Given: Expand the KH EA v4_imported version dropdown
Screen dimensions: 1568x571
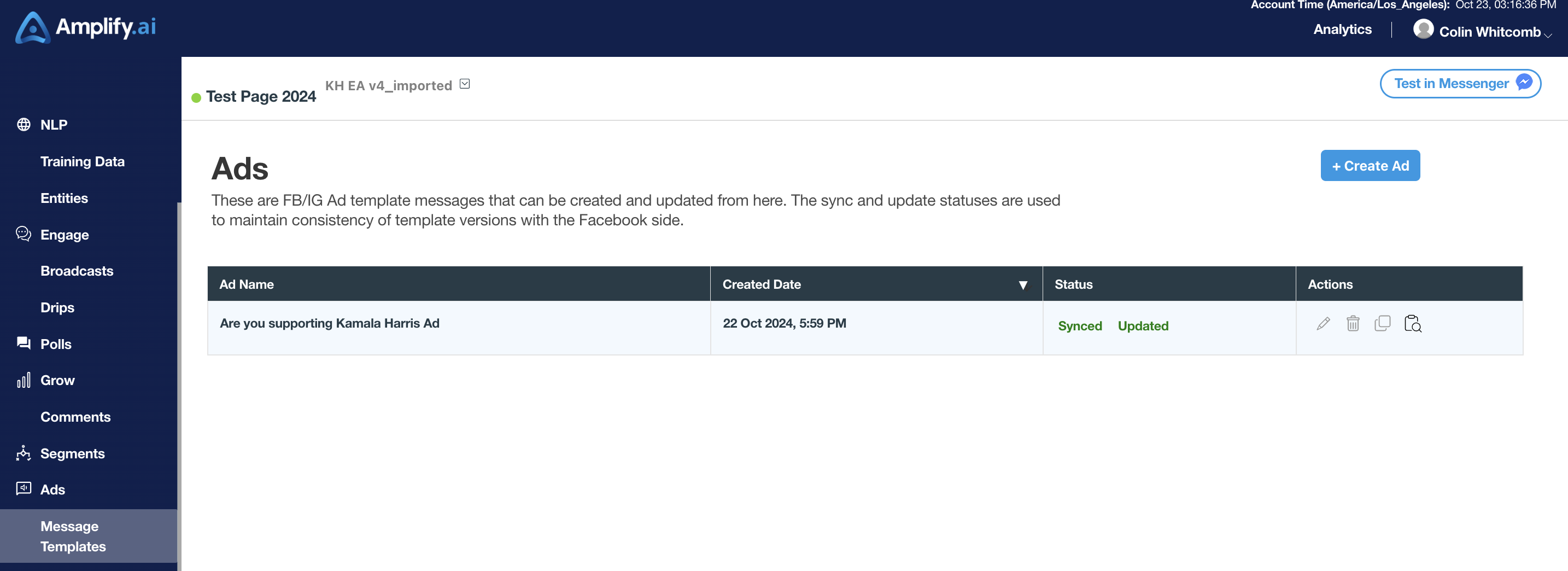Looking at the screenshot, I should coord(464,84).
